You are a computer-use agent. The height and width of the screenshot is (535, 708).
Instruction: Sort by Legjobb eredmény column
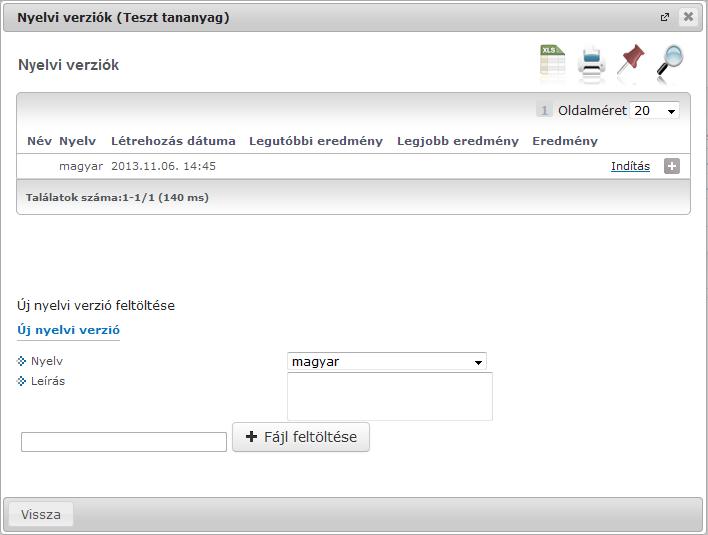[x=458, y=141]
